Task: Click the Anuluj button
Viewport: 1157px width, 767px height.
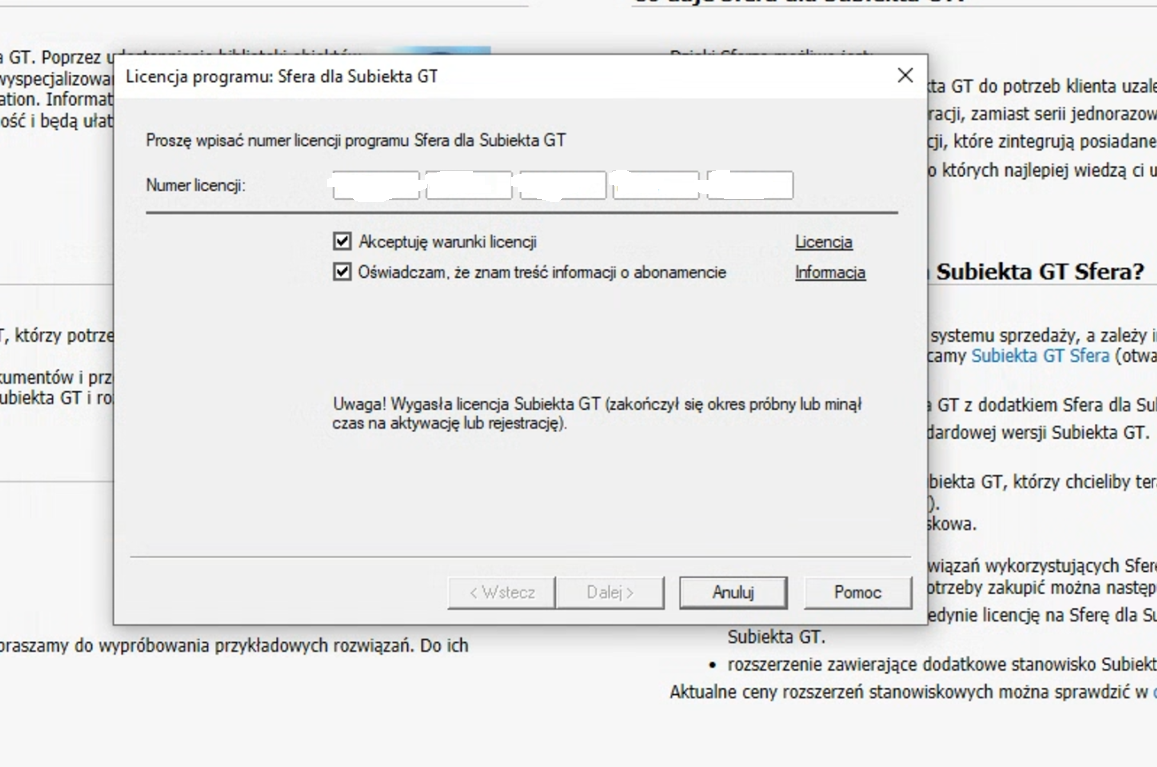Action: tap(733, 592)
